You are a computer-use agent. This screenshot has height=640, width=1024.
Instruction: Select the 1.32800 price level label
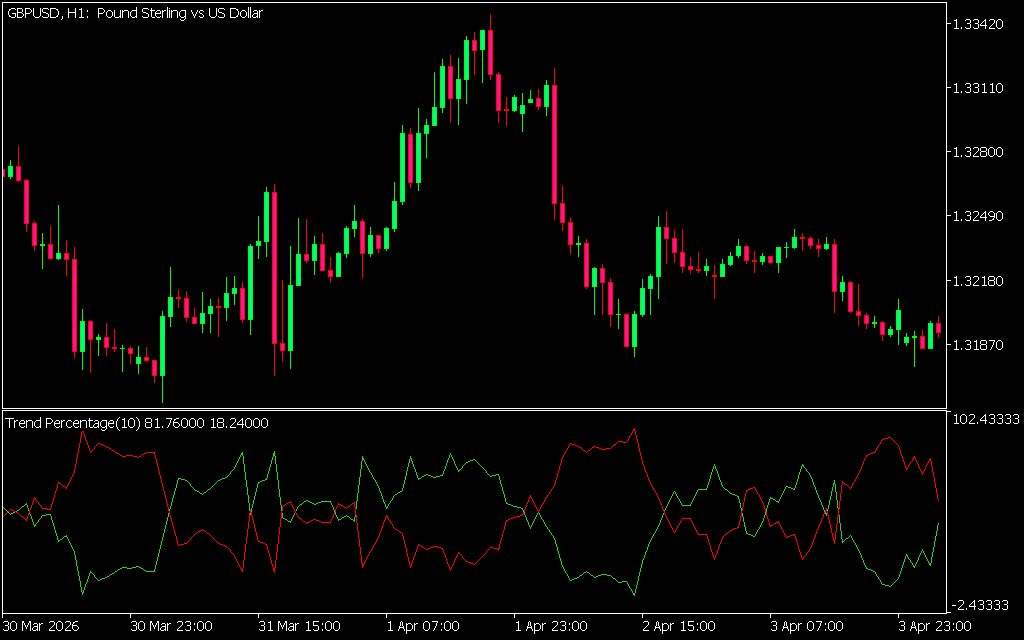[x=981, y=152]
